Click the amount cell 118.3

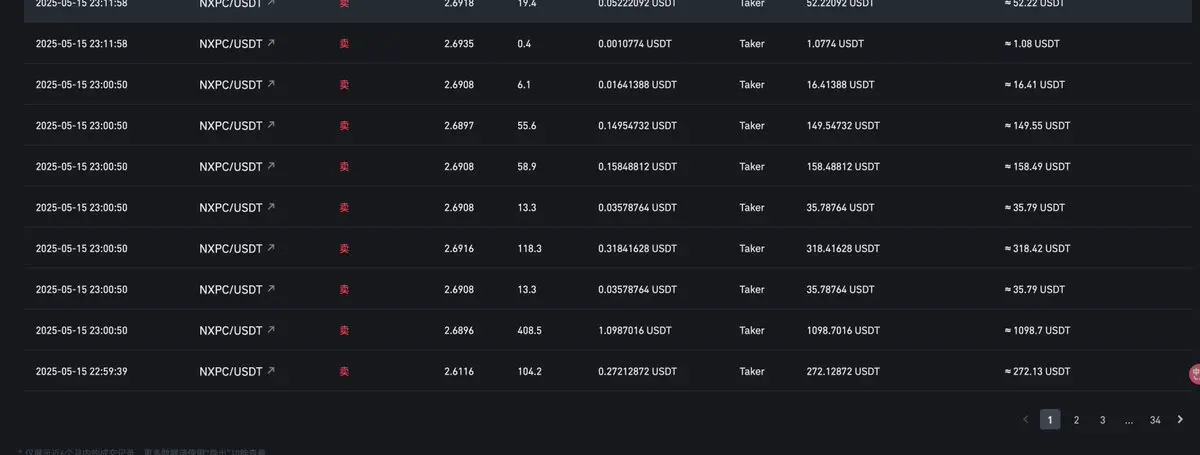[529, 248]
